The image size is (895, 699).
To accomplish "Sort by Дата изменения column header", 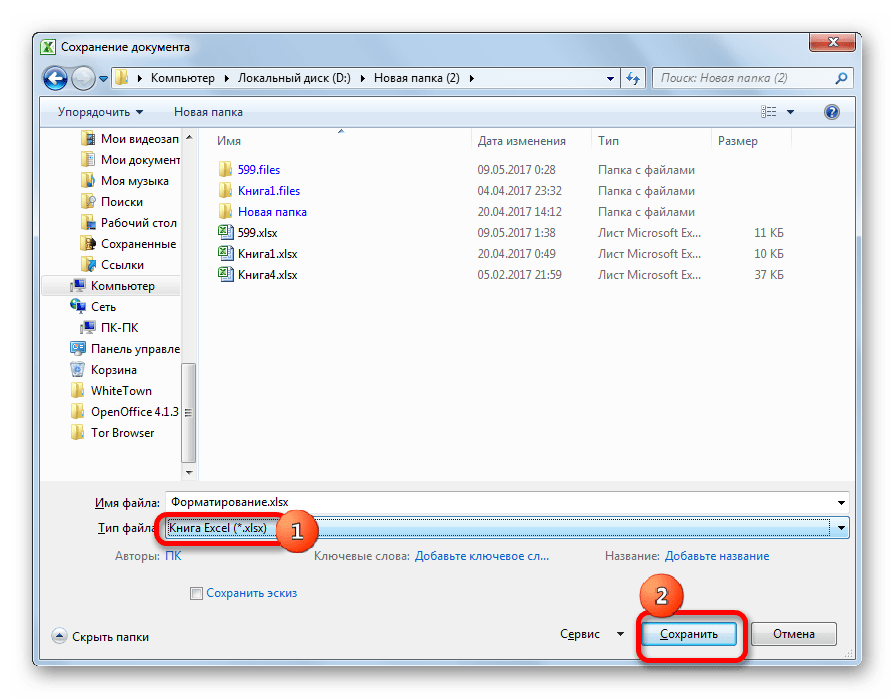I will 522,141.
